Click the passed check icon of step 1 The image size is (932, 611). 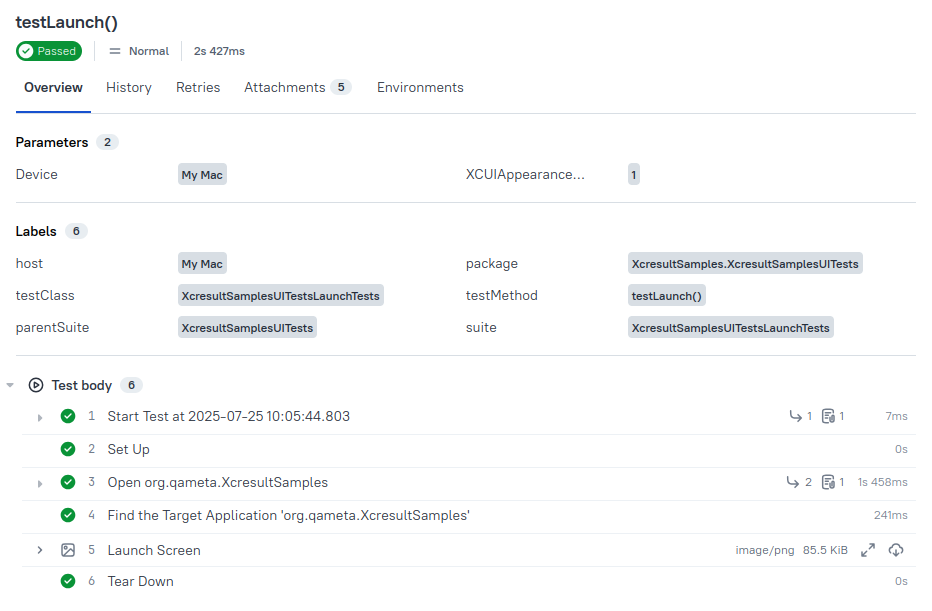[x=68, y=417]
